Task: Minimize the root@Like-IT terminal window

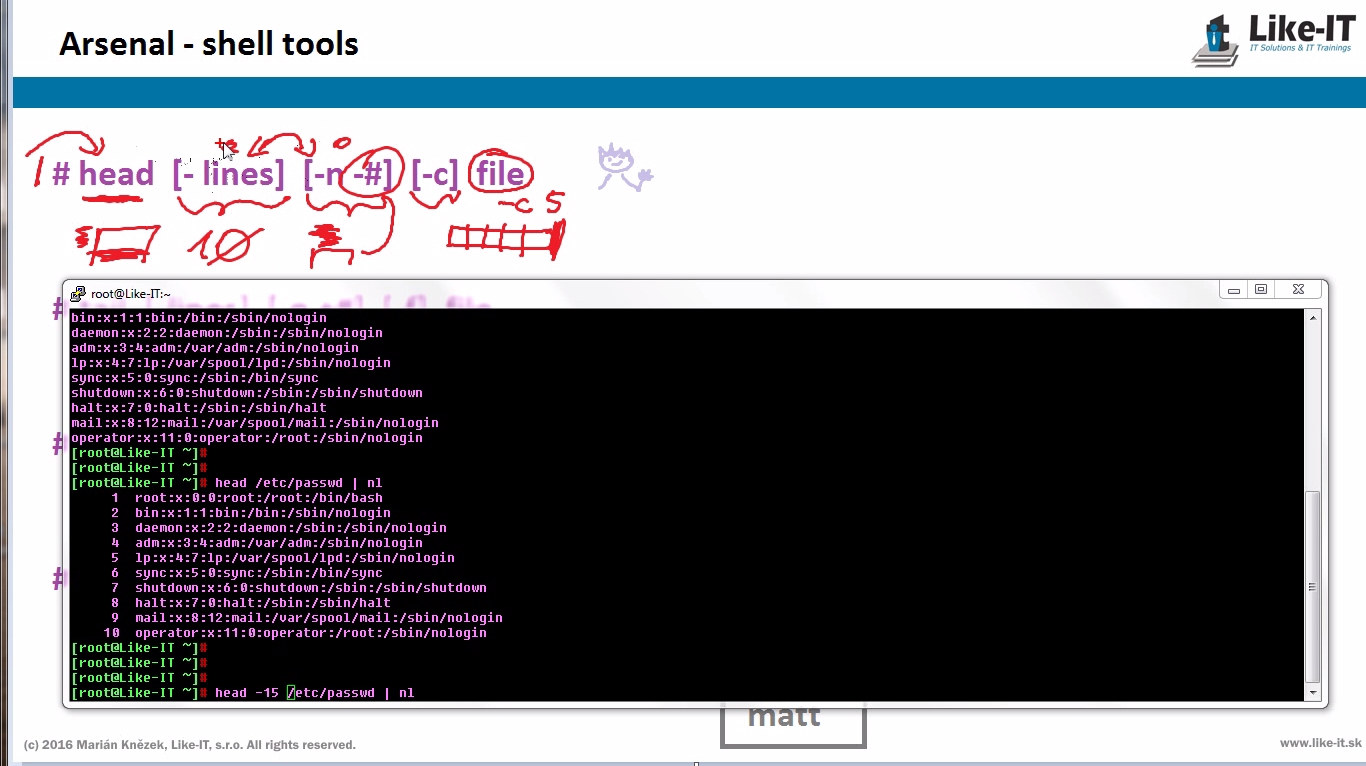Action: click(x=1234, y=290)
